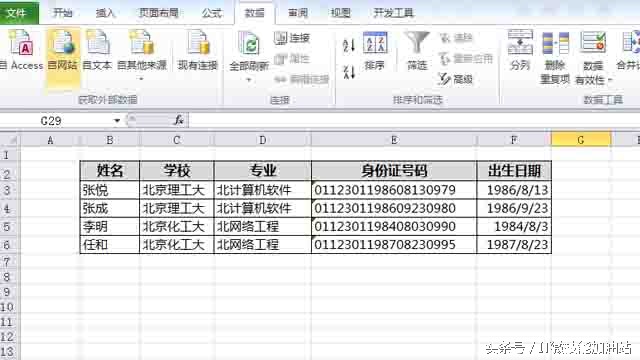The height and width of the screenshot is (360, 640).
Task: Click the Name Box showing G29
Action: (55, 121)
